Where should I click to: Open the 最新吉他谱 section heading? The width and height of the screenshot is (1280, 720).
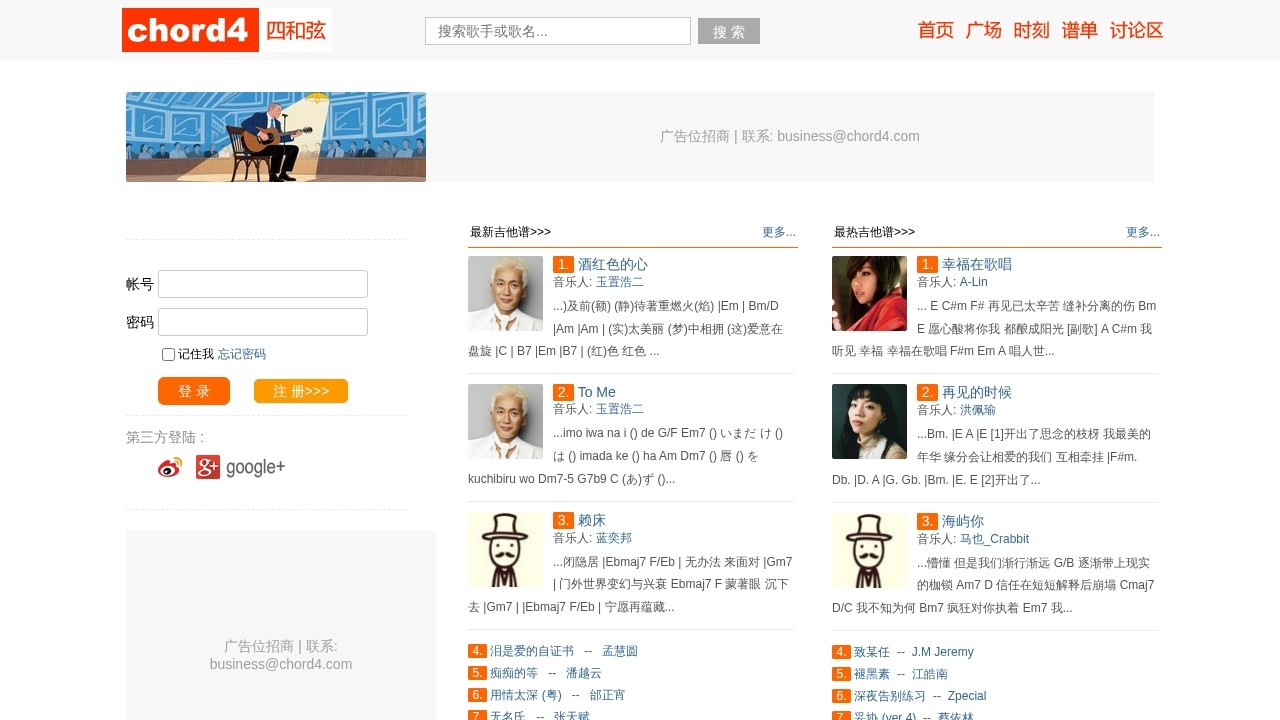point(510,232)
